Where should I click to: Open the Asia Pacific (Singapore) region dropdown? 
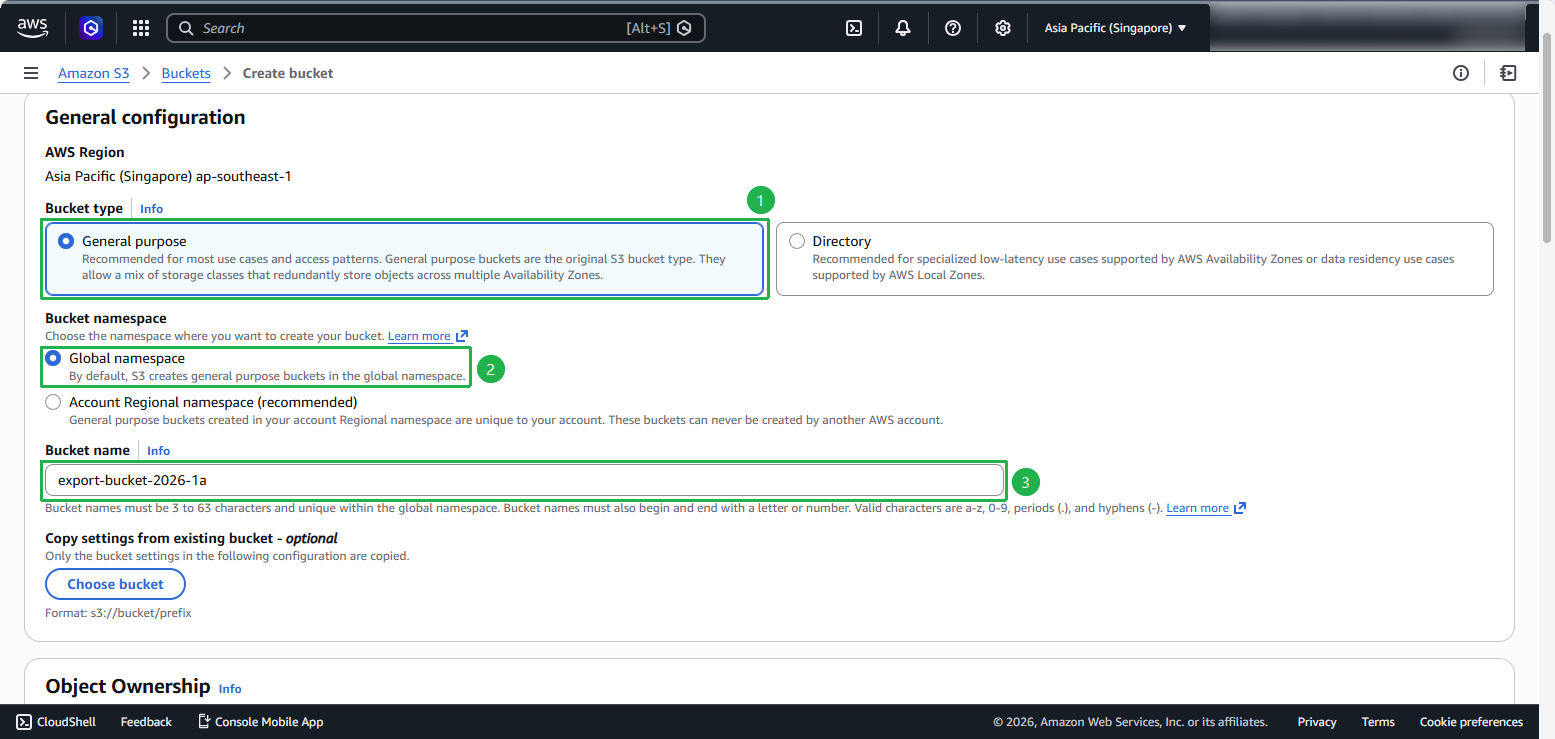pos(1115,28)
